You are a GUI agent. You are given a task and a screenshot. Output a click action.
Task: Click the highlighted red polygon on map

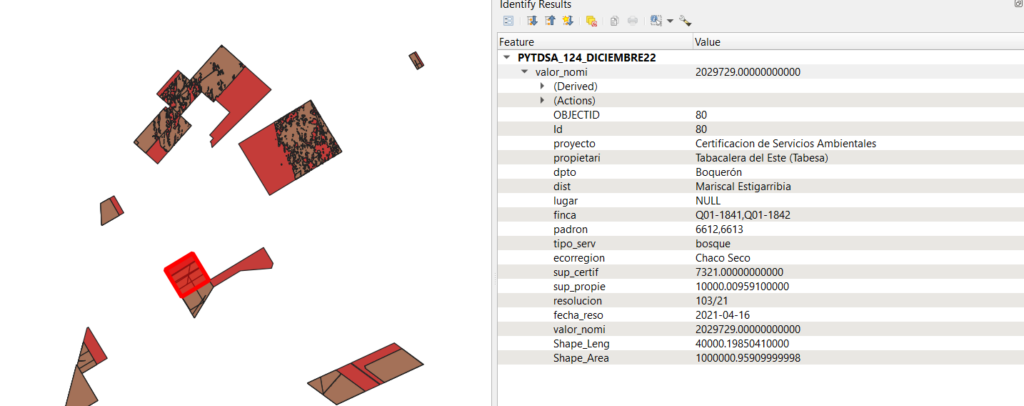coord(186,275)
